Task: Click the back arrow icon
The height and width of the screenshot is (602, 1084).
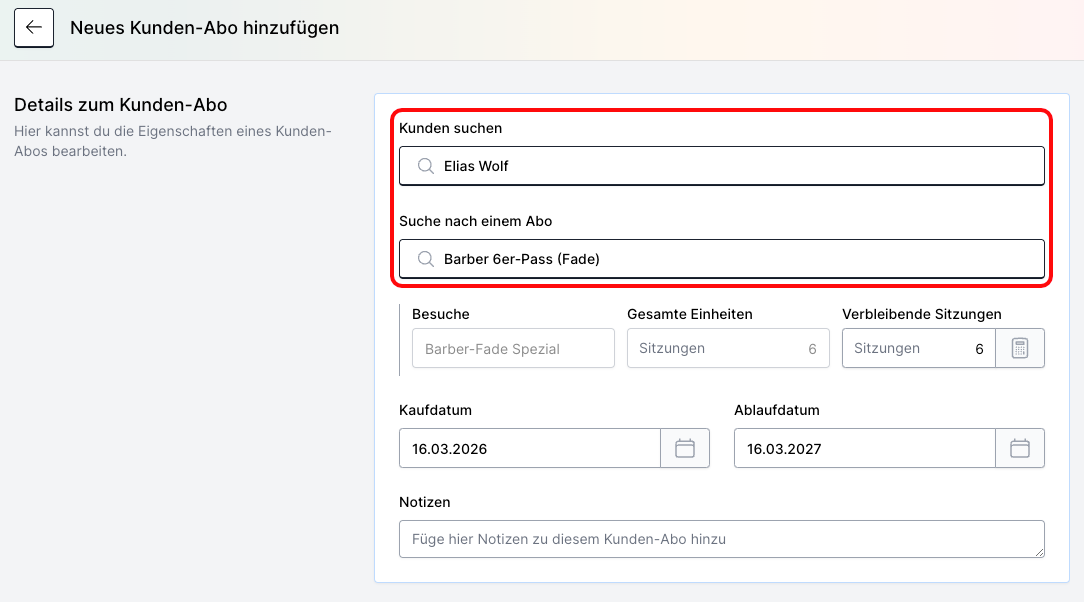Action: (x=33, y=27)
